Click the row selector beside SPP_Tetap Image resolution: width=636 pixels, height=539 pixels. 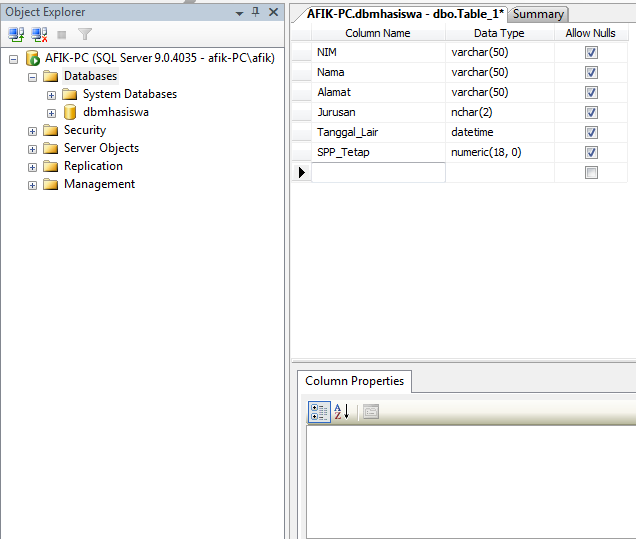pos(302,152)
